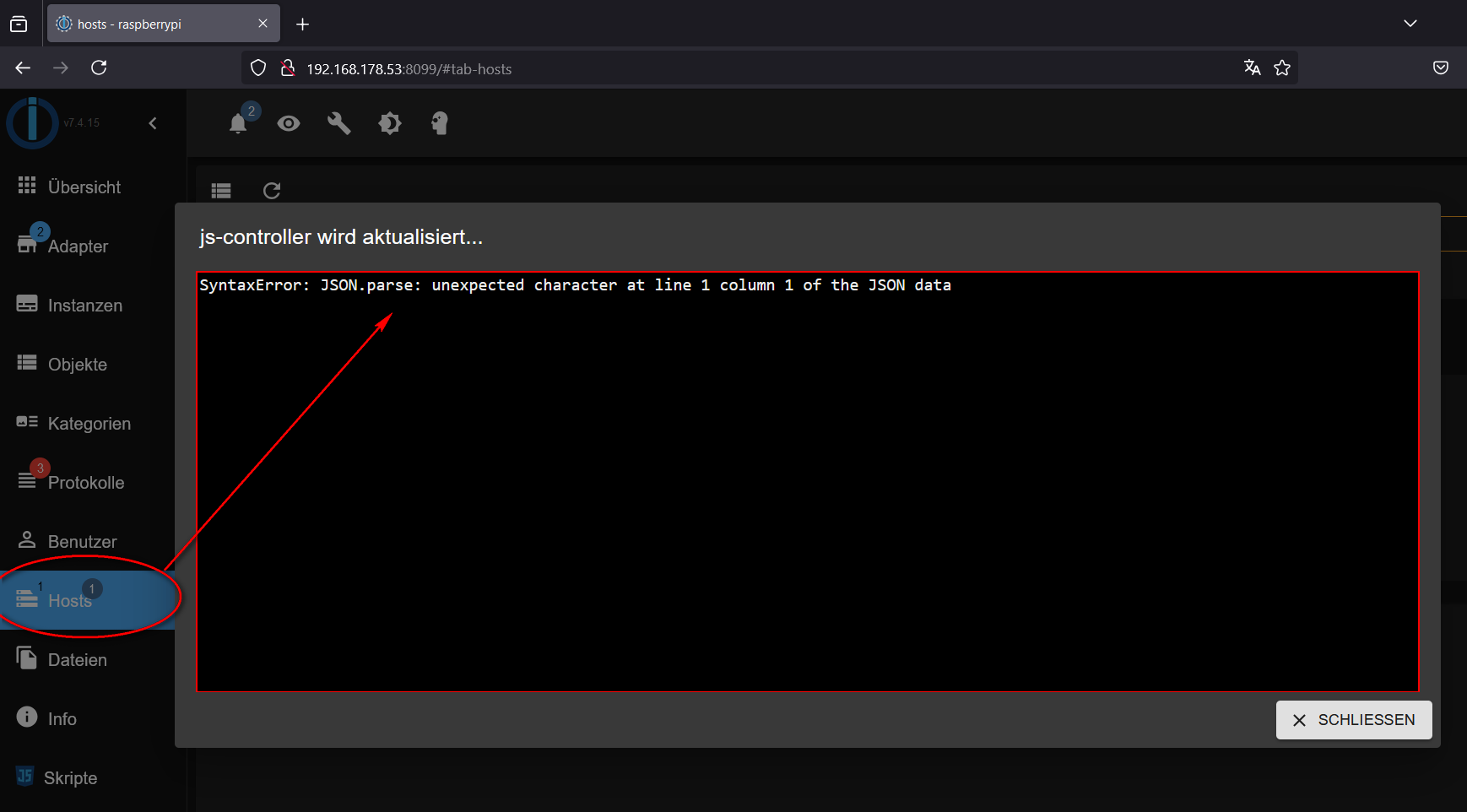
Task: Click the Kategorien icon
Action: pyautogui.click(x=27, y=421)
